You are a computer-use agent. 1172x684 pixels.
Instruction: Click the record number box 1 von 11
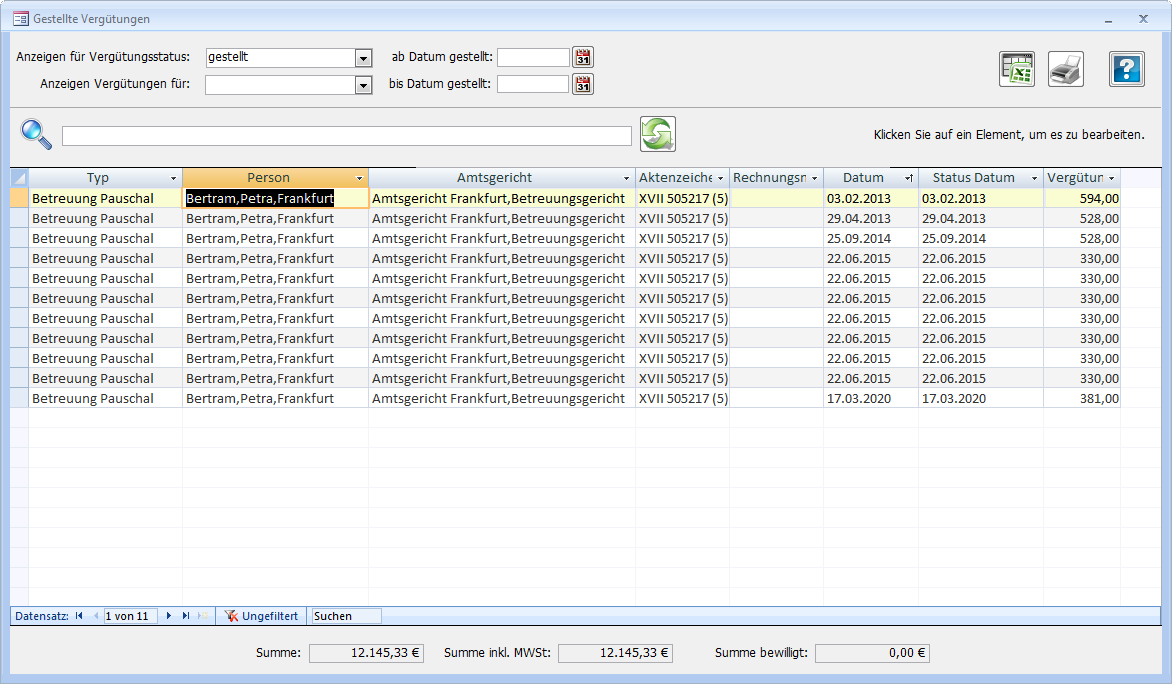130,616
